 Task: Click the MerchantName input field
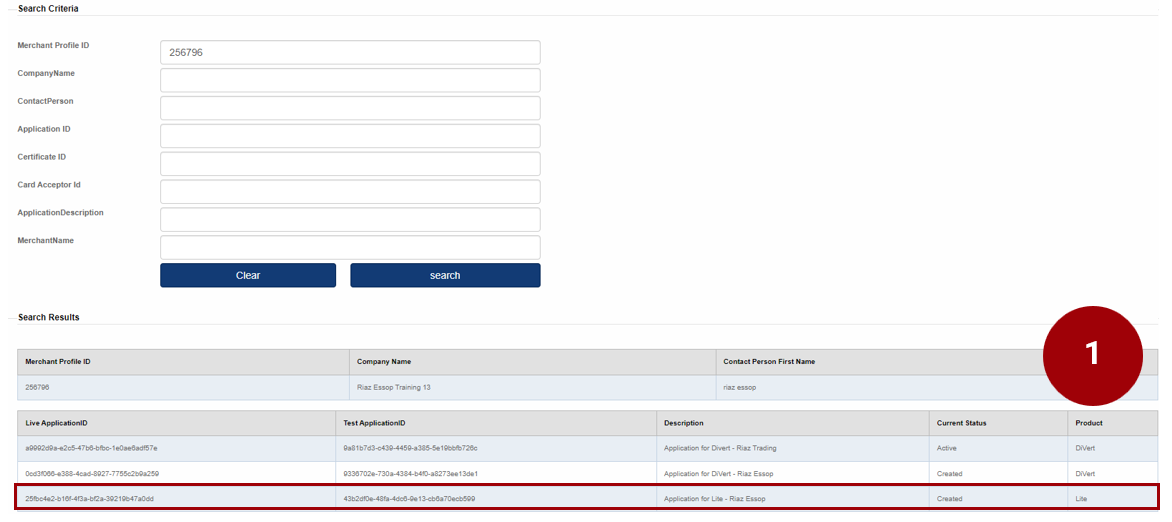(350, 247)
